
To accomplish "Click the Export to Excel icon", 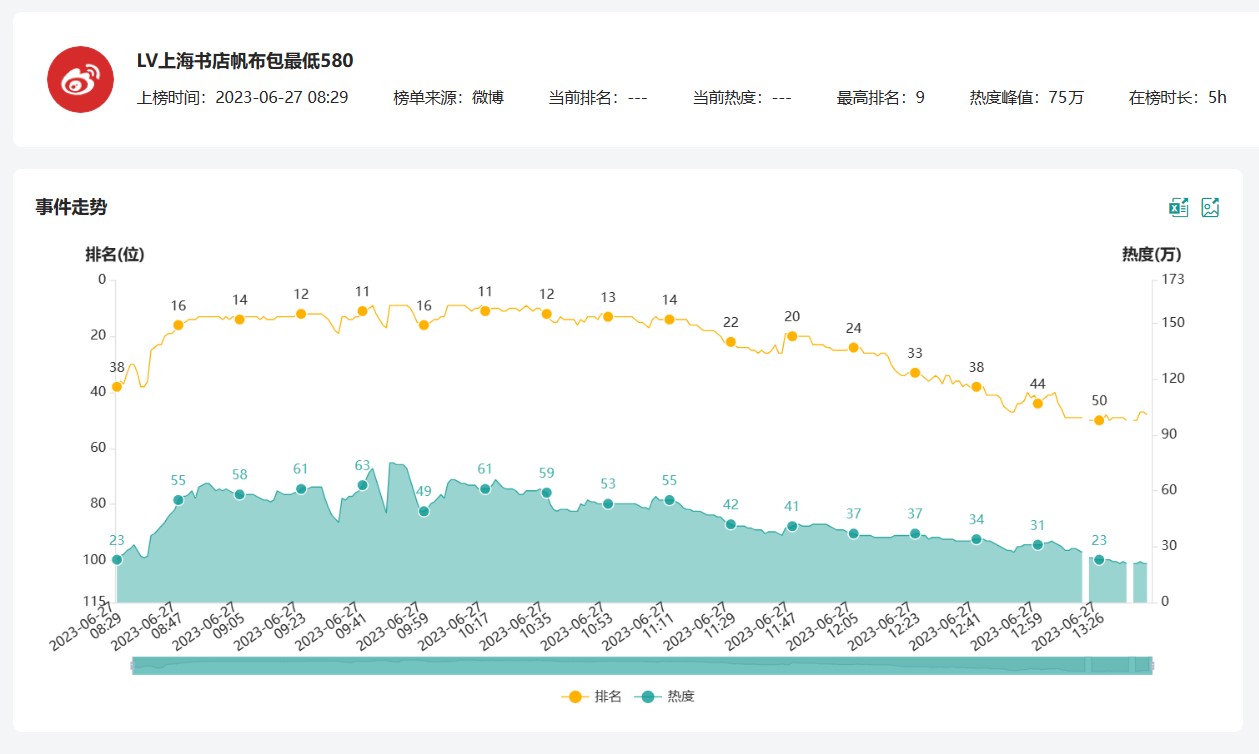I will (1179, 207).
